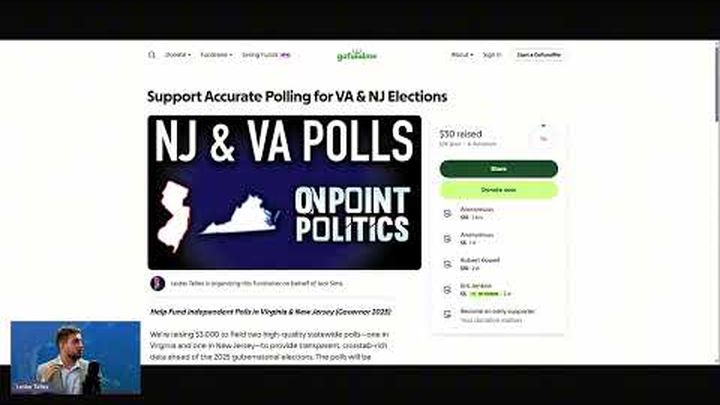Expand the Donate dropdown in the header
The image size is (720, 405).
click(178, 55)
